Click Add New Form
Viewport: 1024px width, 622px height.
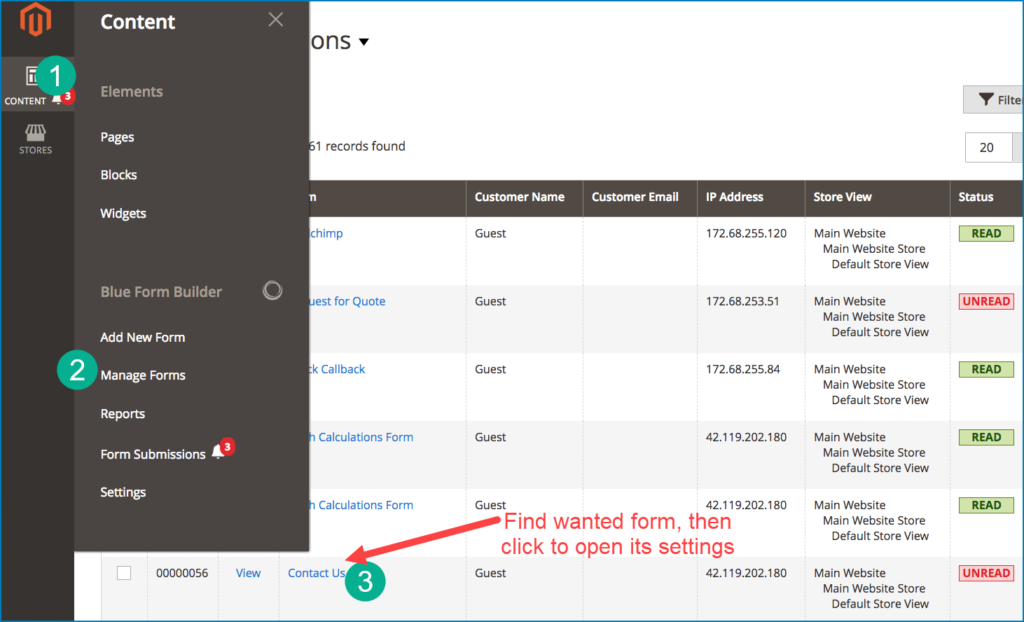[142, 337]
